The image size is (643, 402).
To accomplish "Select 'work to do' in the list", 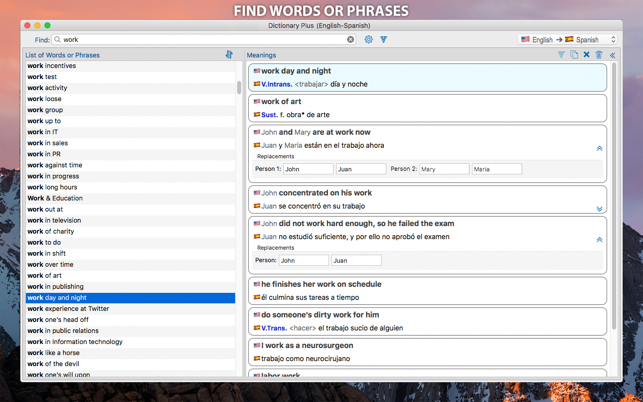I will coord(130,242).
